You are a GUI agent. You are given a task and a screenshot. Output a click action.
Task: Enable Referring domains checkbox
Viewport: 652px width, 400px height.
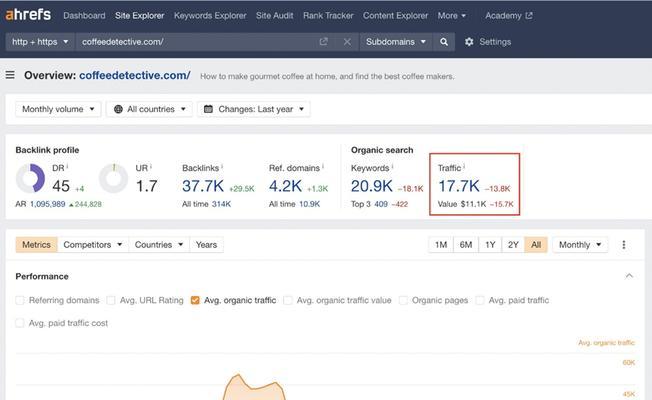pyautogui.click(x=20, y=300)
